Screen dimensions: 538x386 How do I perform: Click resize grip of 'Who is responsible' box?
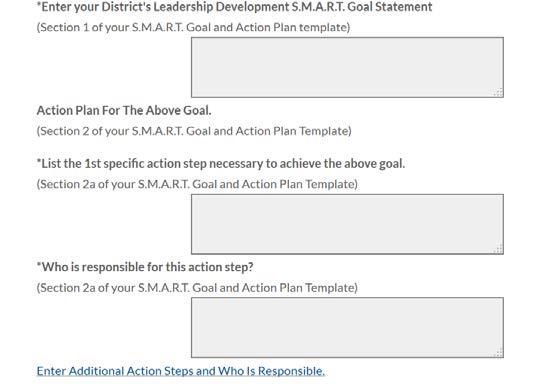click(498, 352)
